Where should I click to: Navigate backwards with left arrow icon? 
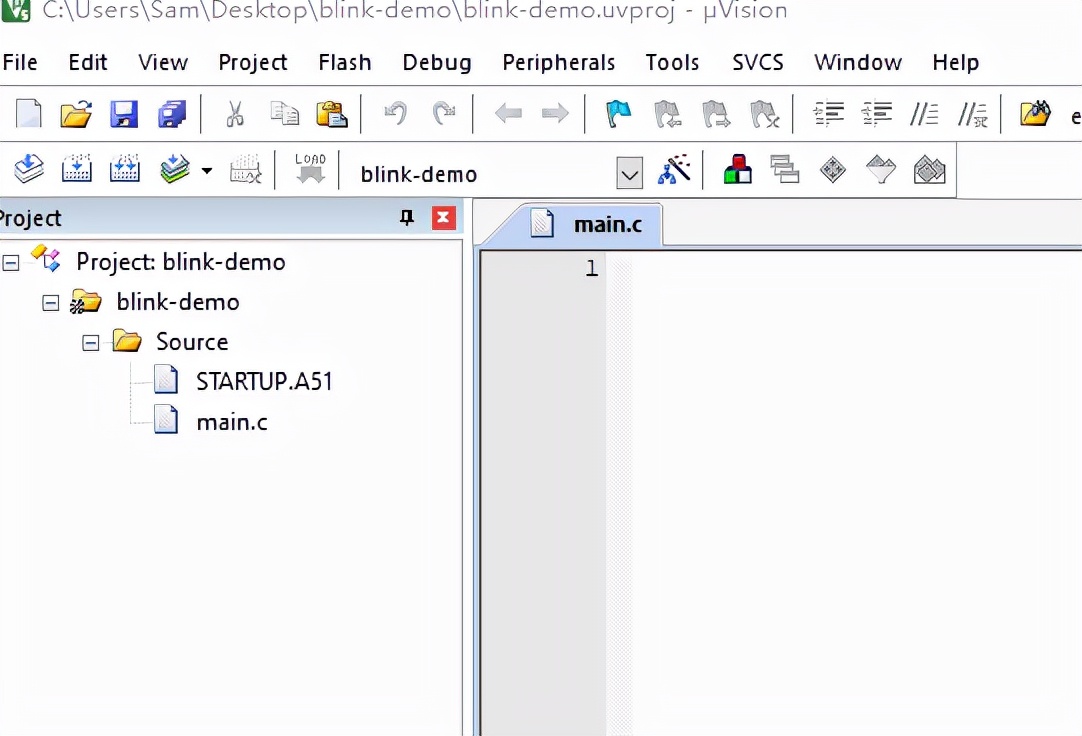tap(509, 113)
